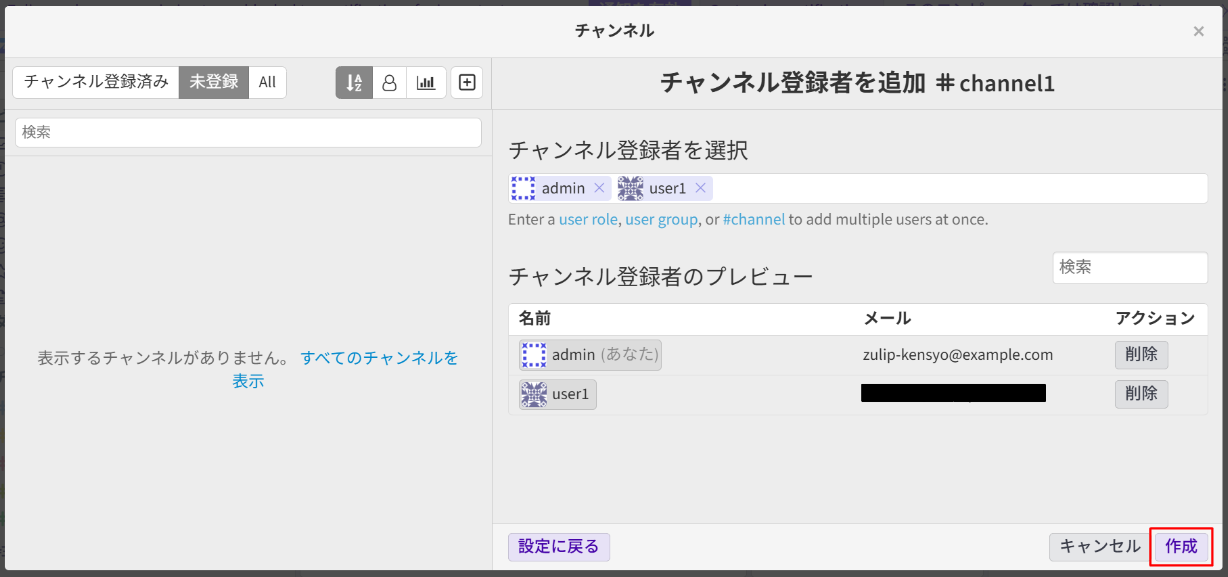Sort channels by traffic chart icon

[x=426, y=83]
